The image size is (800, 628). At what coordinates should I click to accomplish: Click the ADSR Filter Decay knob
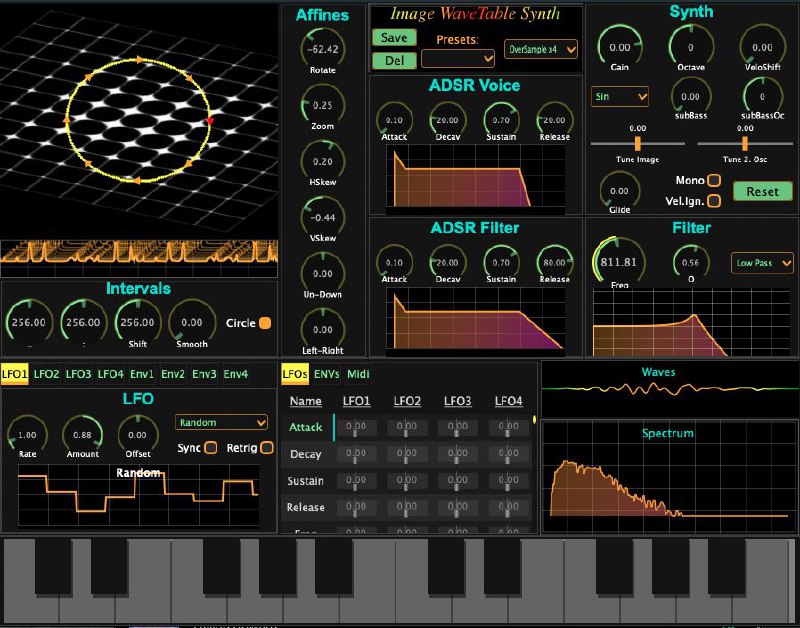(447, 263)
